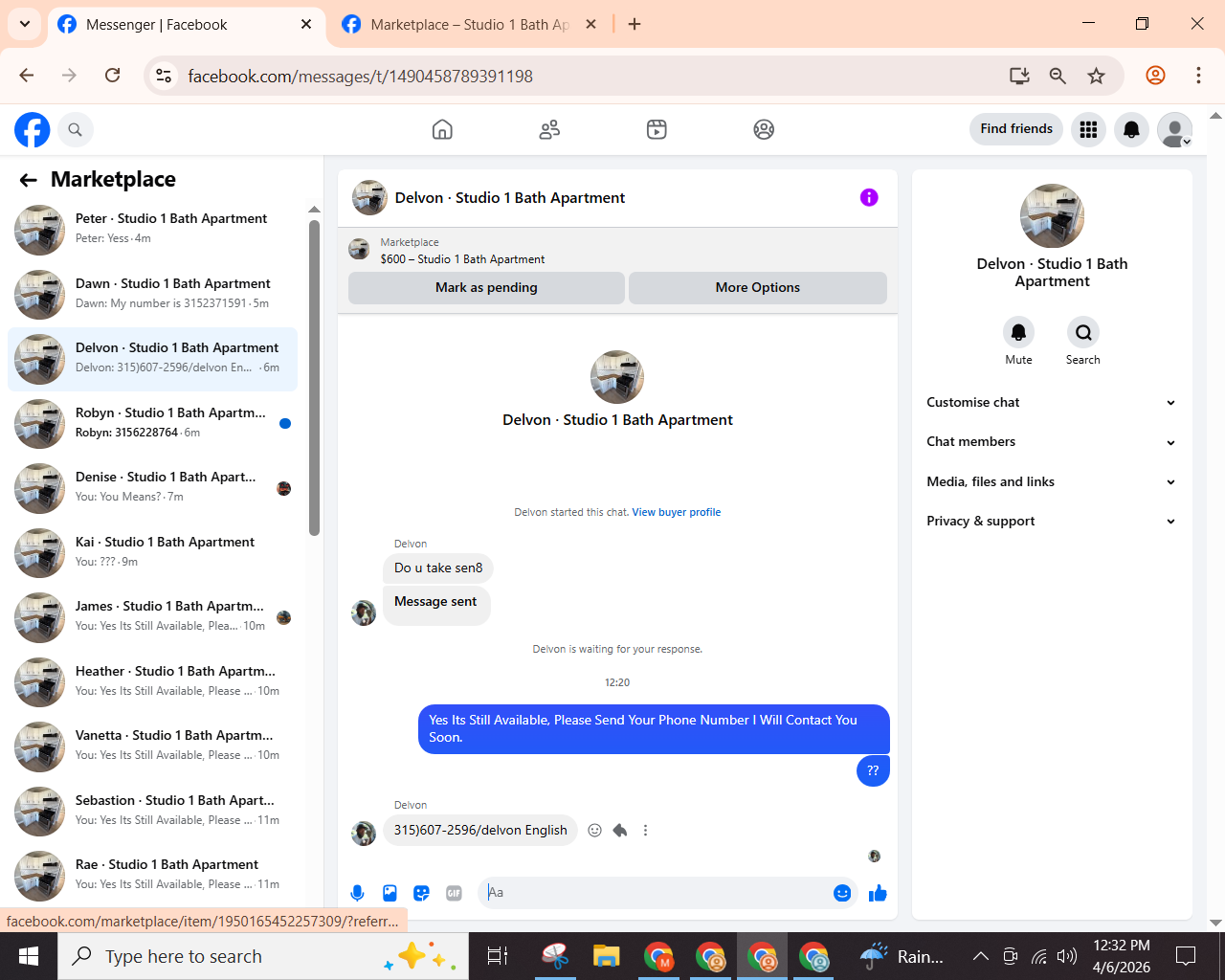Open Peter's Studio 1 Bath Apartment chat

point(153,230)
